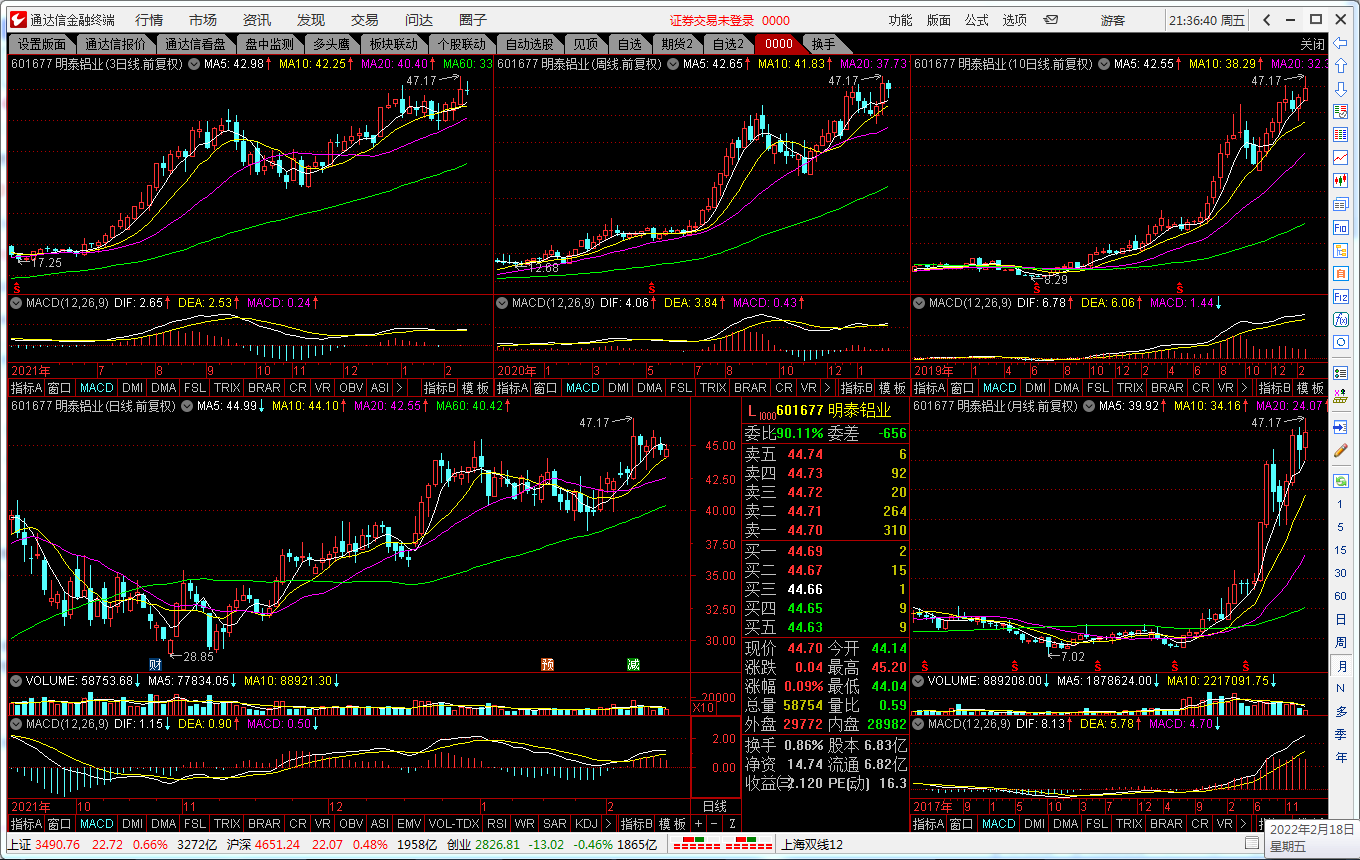Select the 周 weekly period in sidebar

click(x=1341, y=642)
